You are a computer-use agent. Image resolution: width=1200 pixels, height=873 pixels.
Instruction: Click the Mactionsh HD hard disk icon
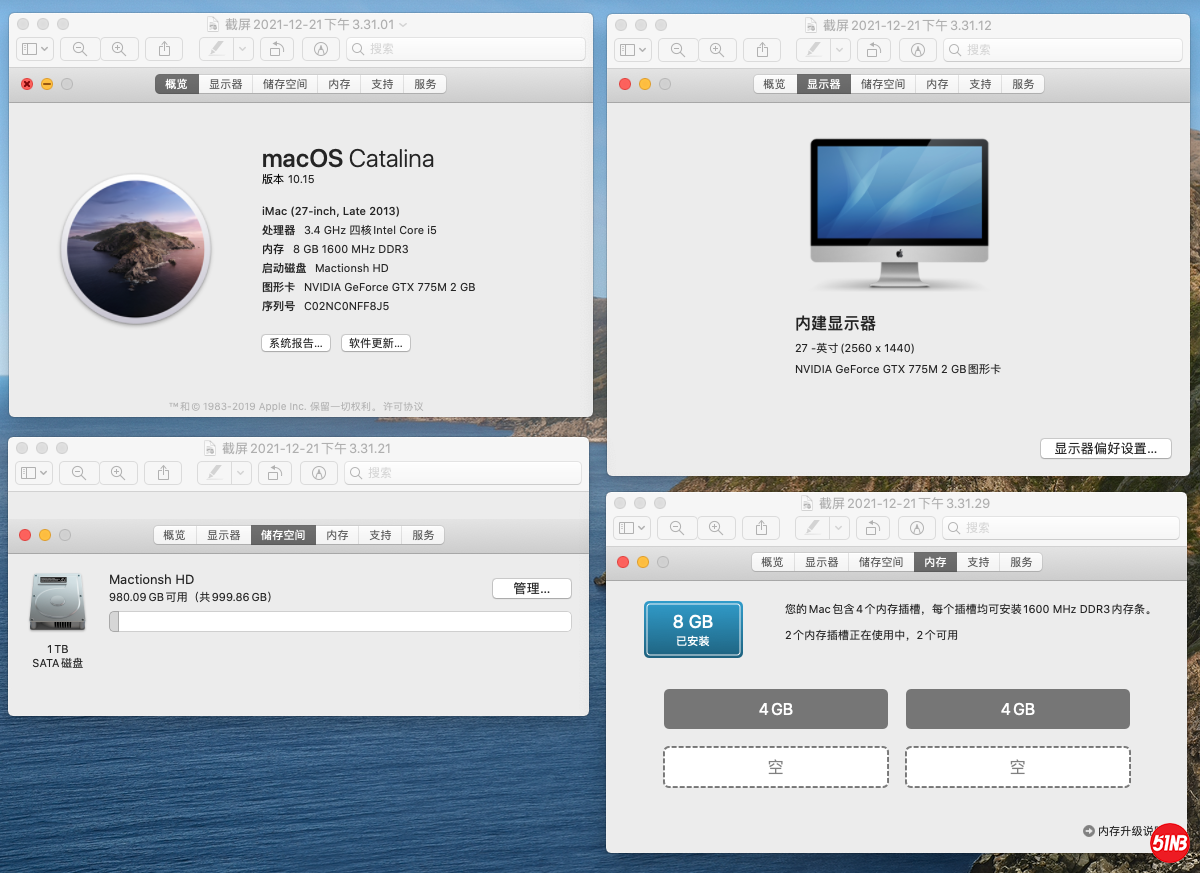(x=57, y=602)
